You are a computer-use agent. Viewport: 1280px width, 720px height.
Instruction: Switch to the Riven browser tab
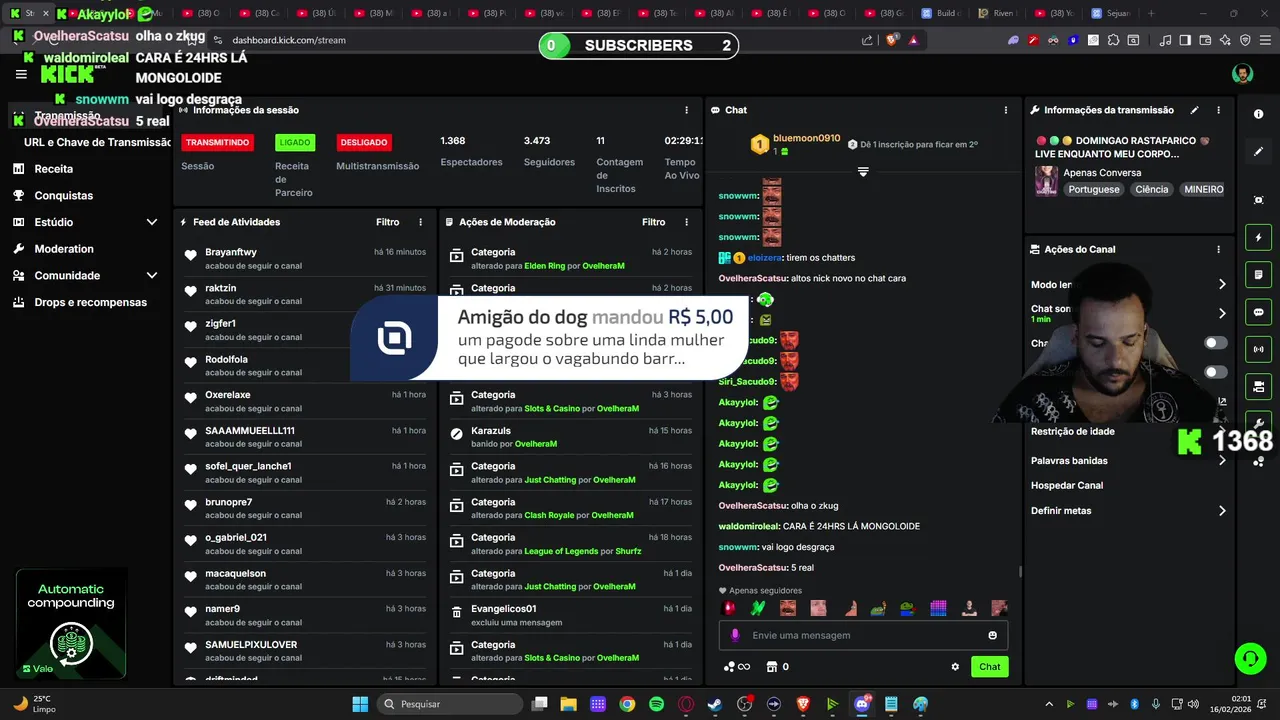coord(996,13)
